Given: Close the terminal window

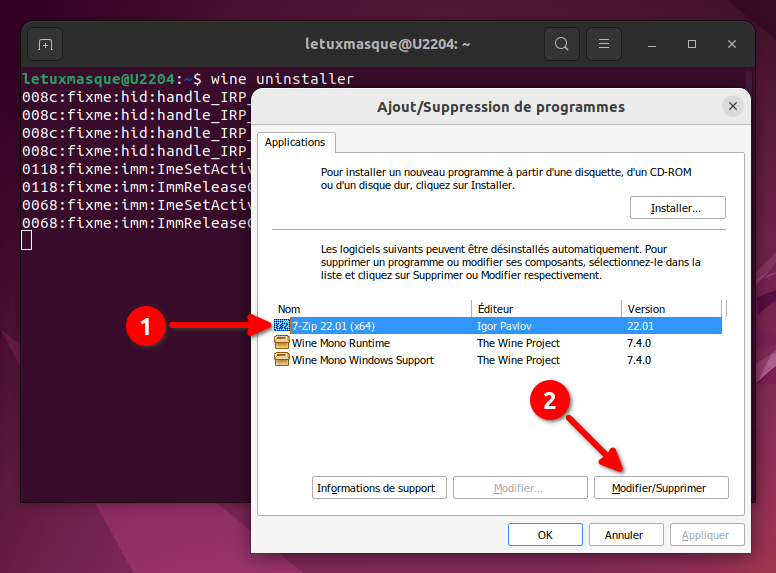Looking at the screenshot, I should click(x=732, y=44).
